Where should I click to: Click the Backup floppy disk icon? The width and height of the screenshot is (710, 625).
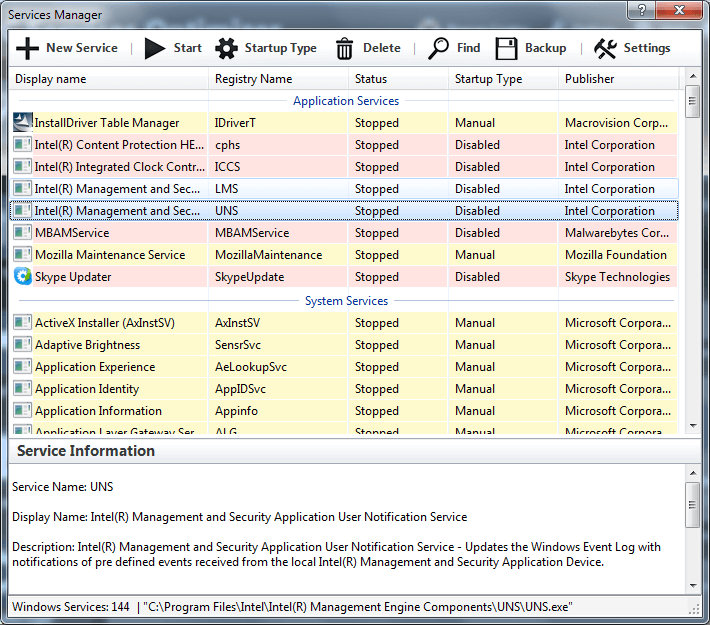[x=507, y=48]
